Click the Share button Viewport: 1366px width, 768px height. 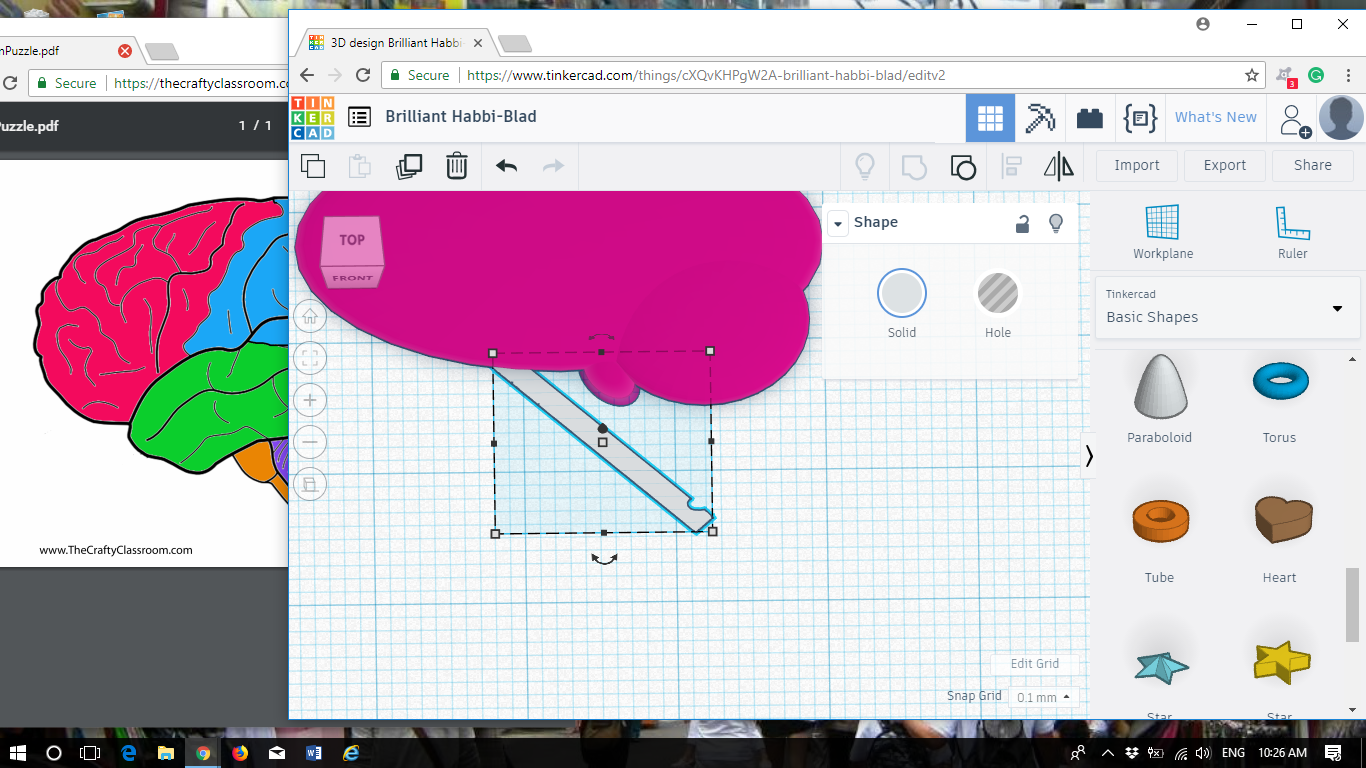(x=1313, y=165)
